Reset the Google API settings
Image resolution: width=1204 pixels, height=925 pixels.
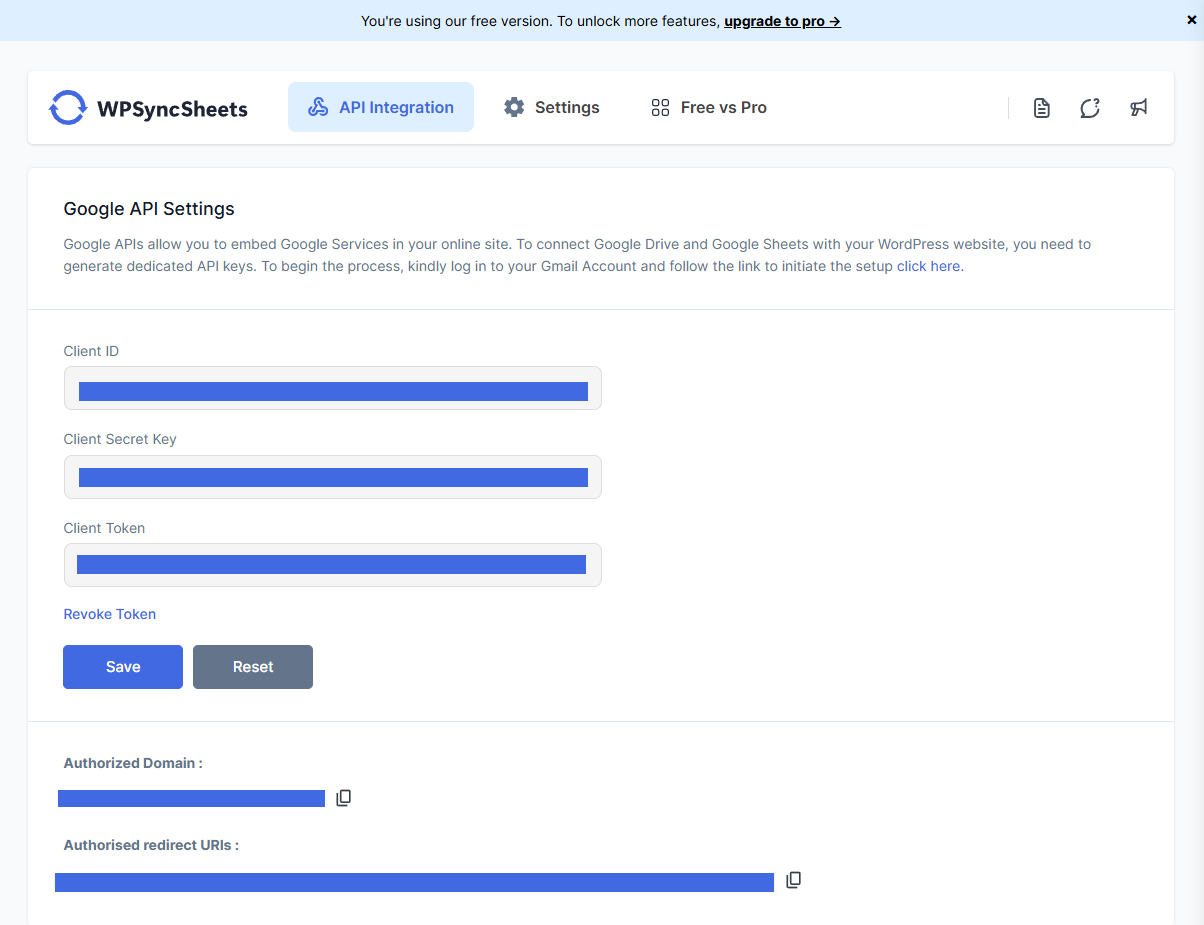(253, 667)
